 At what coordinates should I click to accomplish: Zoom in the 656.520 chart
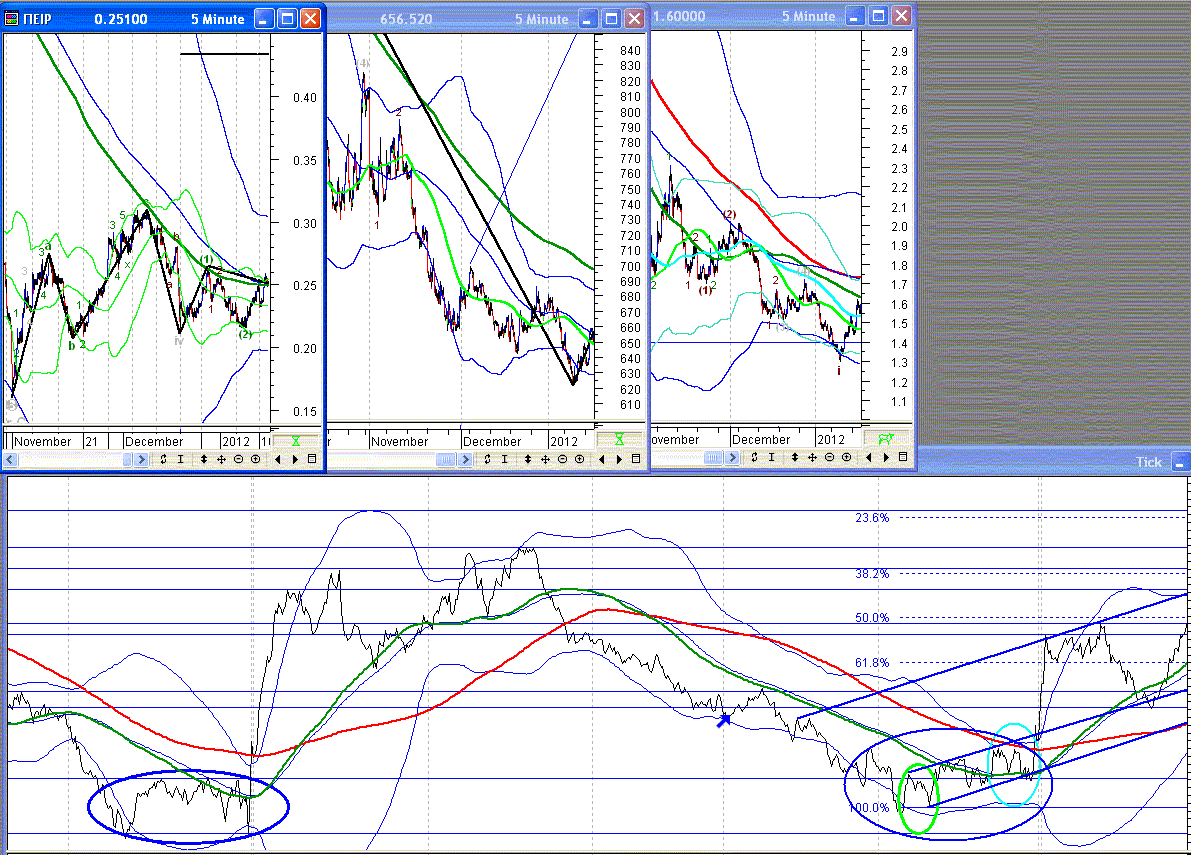[580, 459]
